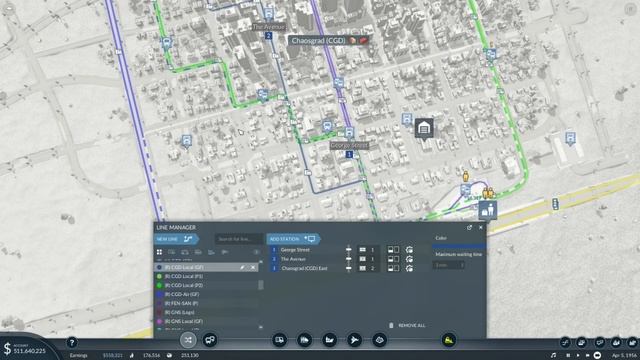Open the airplane construction menu
640x360 pixels.
pos(354,340)
